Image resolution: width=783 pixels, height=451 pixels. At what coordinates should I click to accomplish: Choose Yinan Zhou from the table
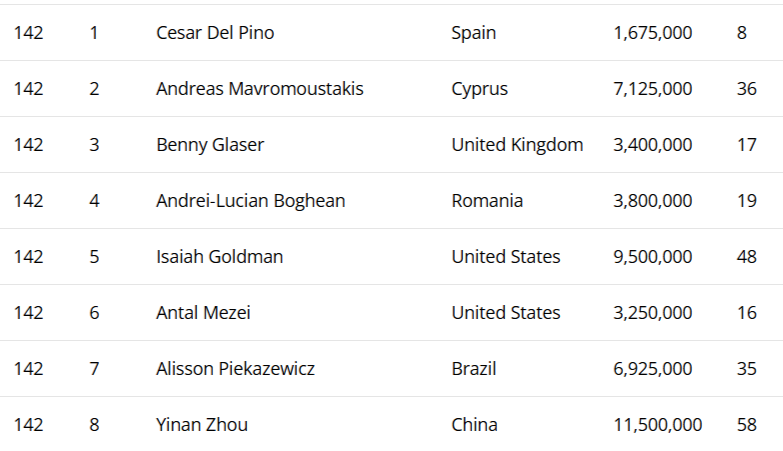coord(202,425)
